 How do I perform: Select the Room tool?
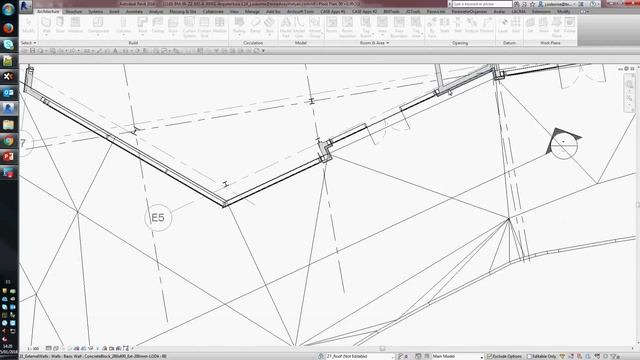331,24
